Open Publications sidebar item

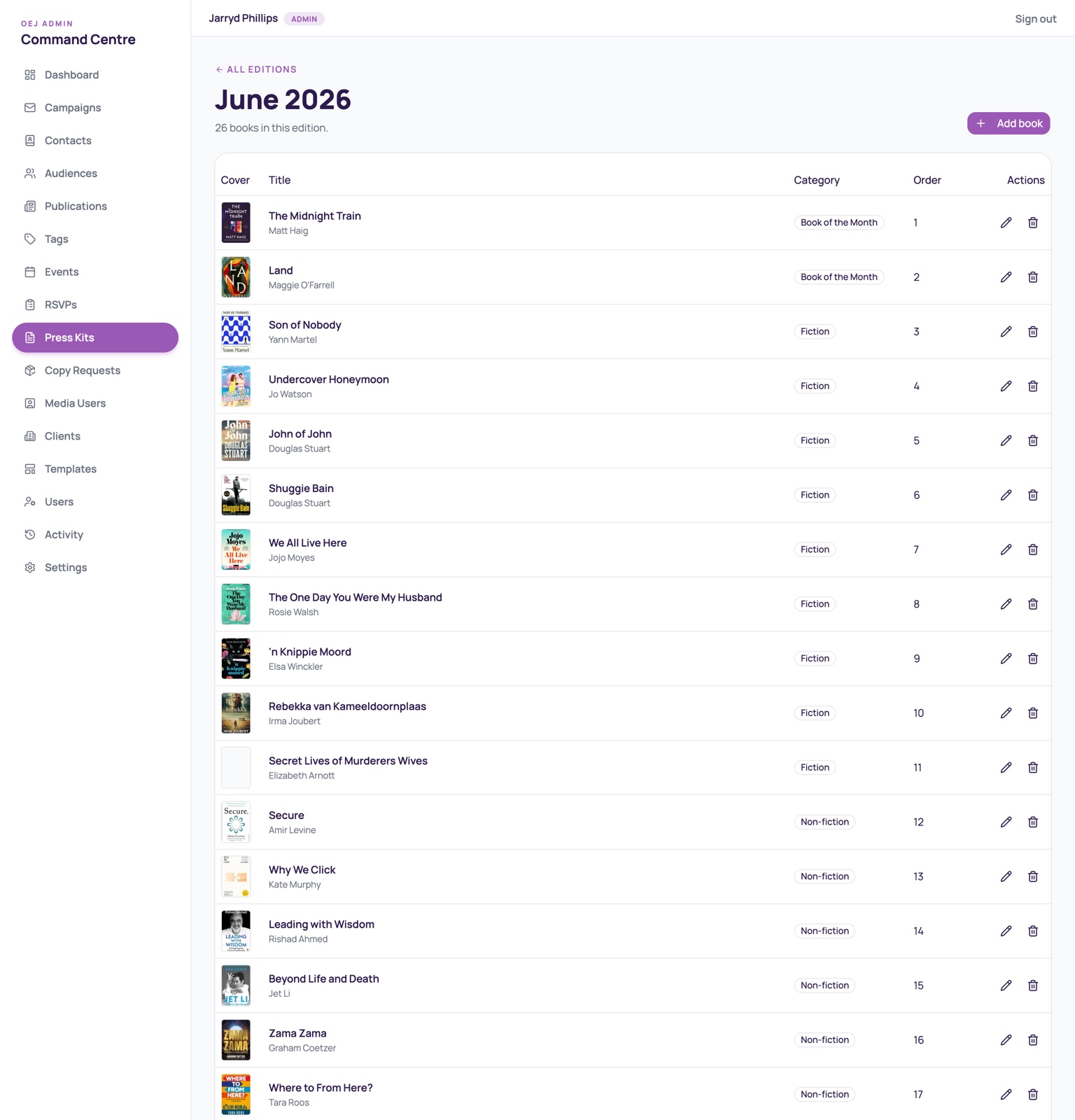pos(95,206)
